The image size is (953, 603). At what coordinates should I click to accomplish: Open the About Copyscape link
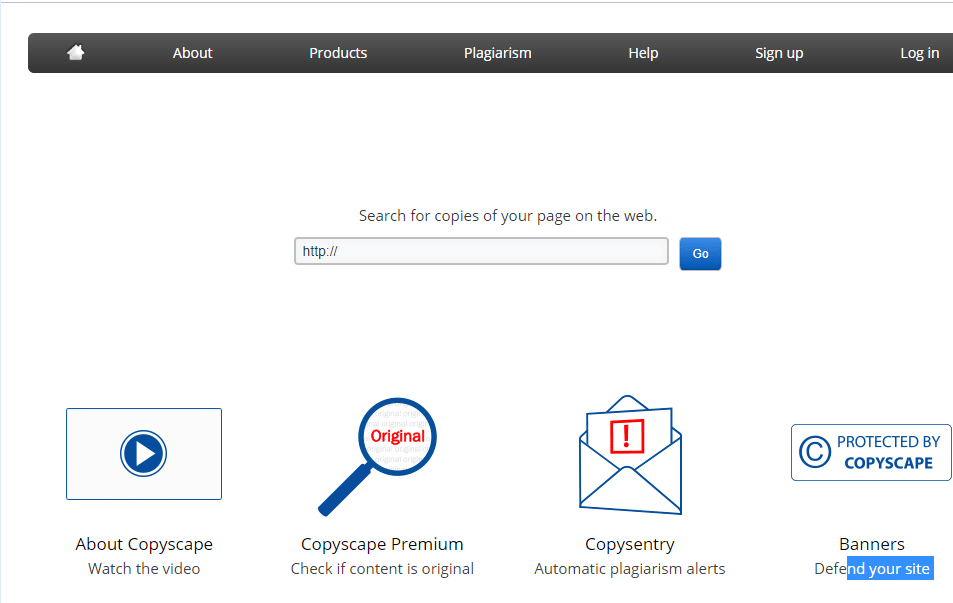tap(144, 544)
